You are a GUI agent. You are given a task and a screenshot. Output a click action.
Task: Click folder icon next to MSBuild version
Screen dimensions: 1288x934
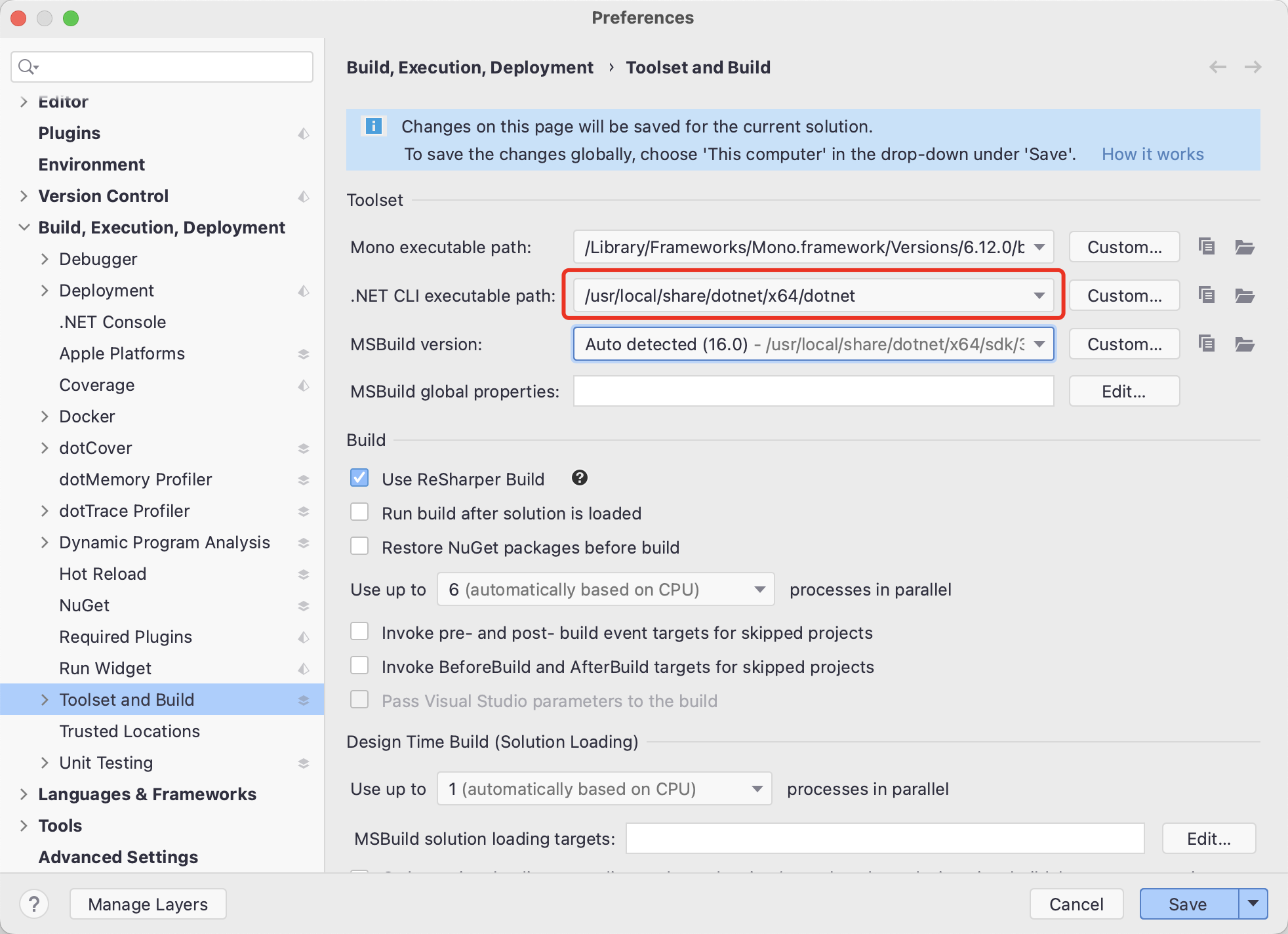(1244, 344)
